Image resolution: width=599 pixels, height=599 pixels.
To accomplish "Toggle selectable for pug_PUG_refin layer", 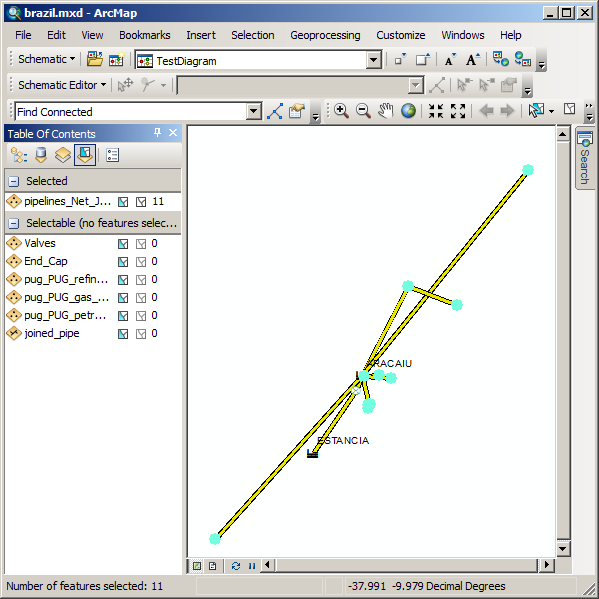I will point(123,280).
